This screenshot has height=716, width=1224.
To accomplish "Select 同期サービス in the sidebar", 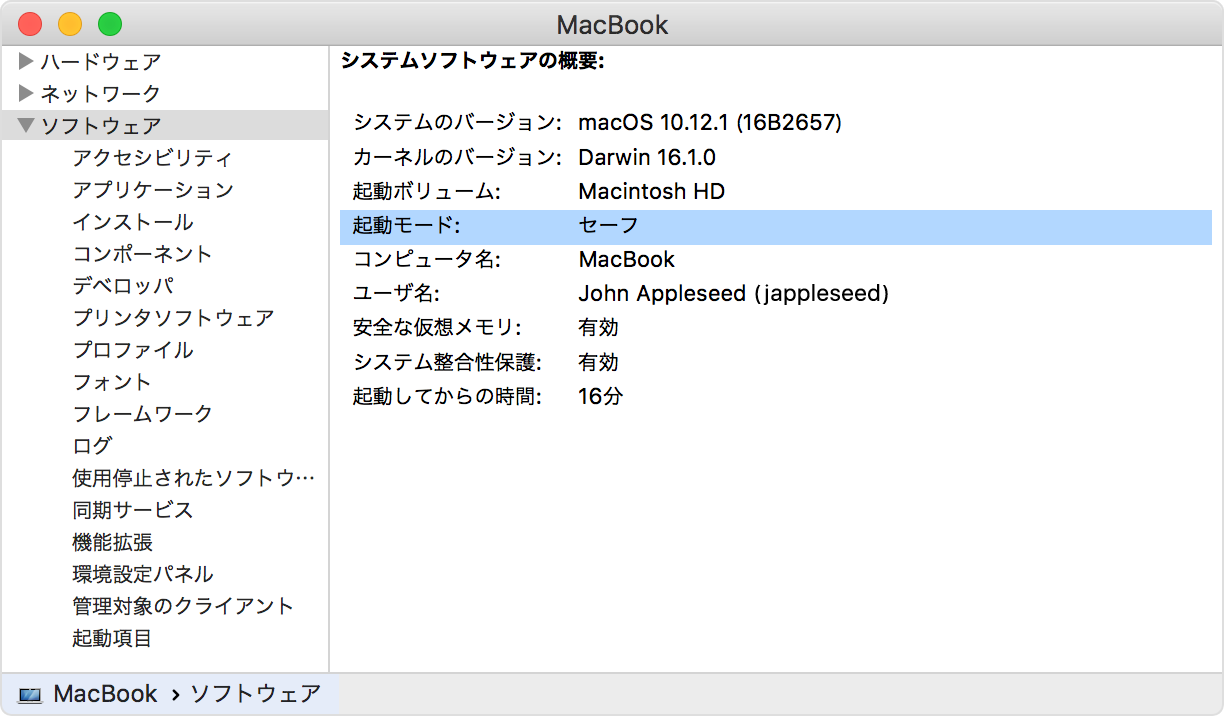I will coord(132,510).
